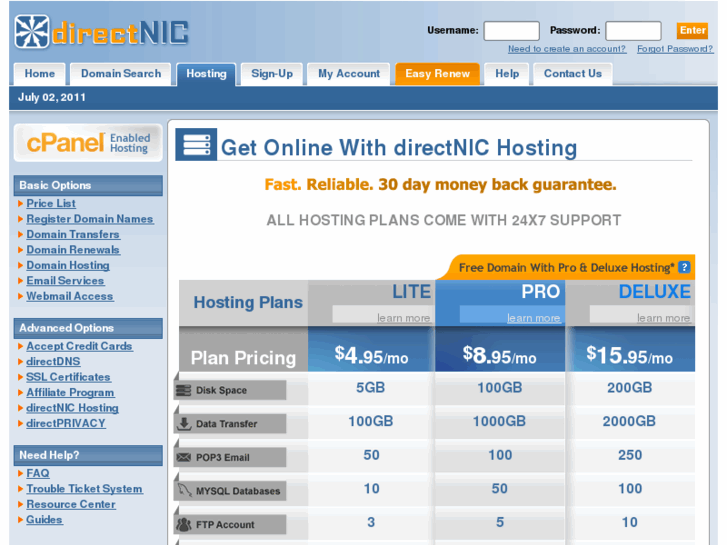727x545 pixels.
Task: Go to the Sign-Up tab
Action: [x=272, y=74]
